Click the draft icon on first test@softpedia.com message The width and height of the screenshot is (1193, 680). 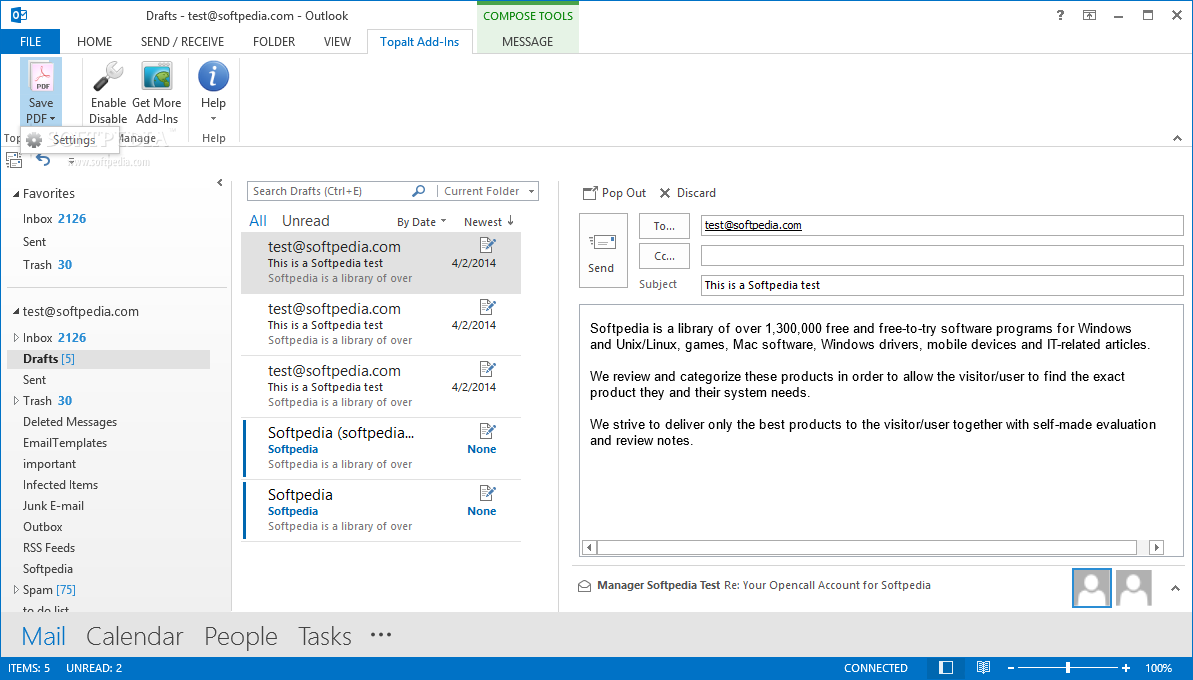[488, 245]
